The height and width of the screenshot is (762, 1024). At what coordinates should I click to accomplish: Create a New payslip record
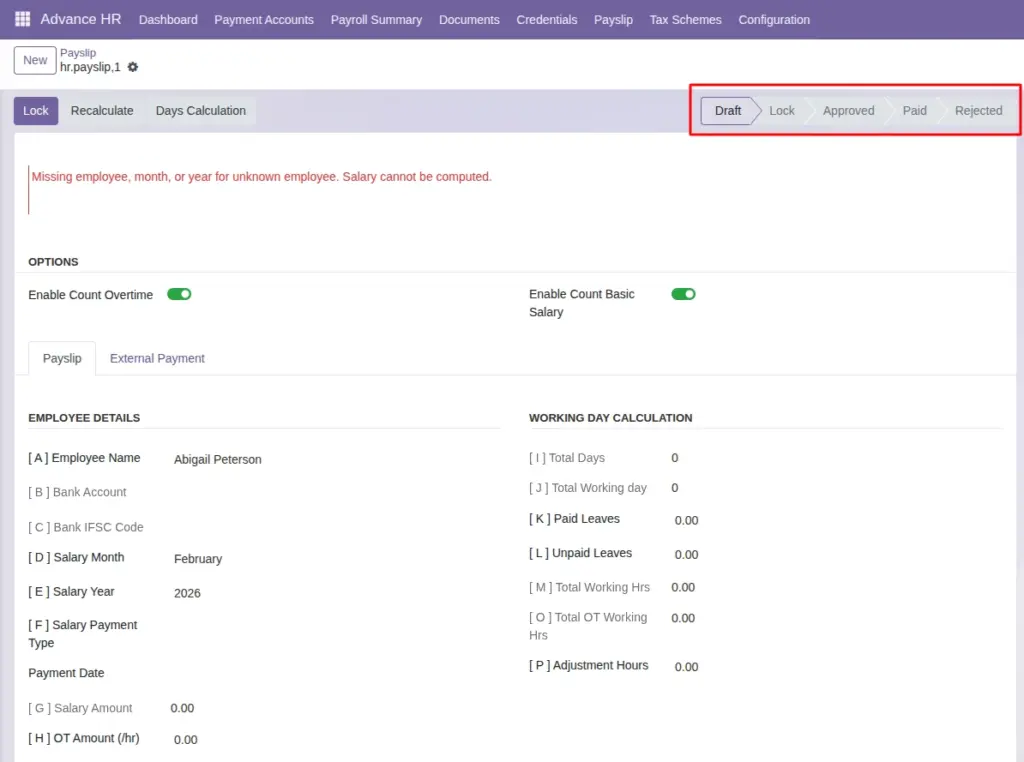[35, 60]
